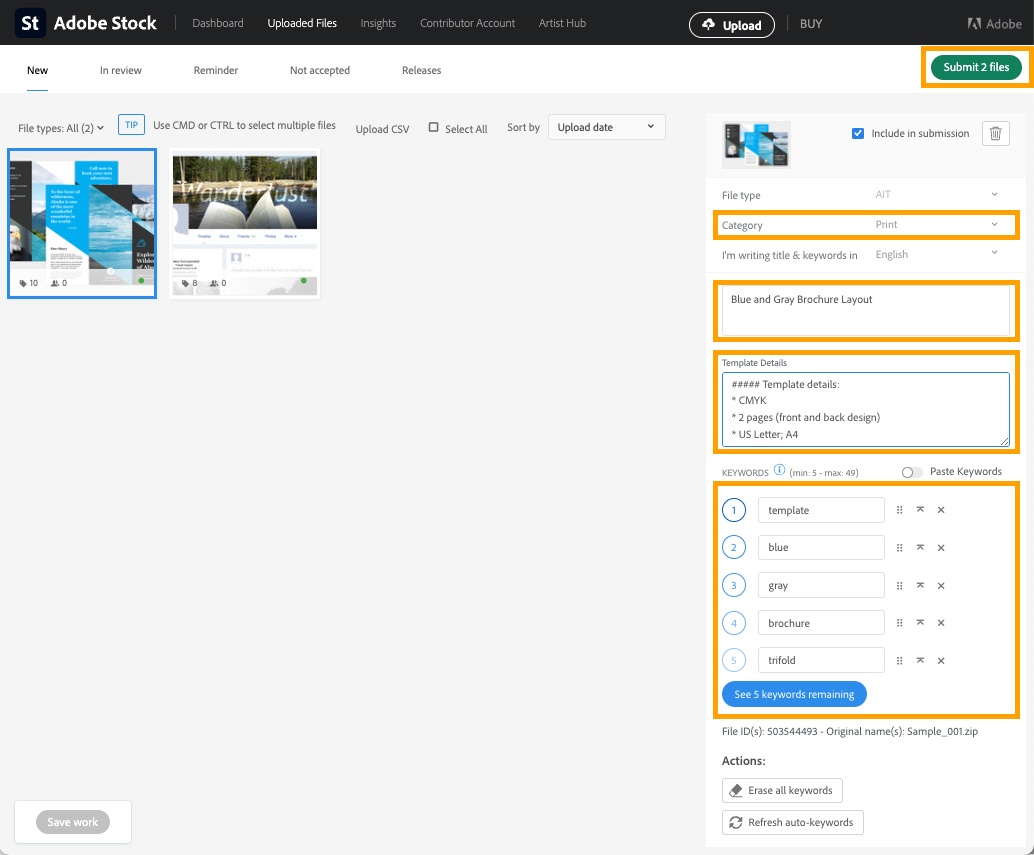Viewport: 1034px width, 855px height.
Task: Open the Upload date sort dropdown
Action: [606, 127]
